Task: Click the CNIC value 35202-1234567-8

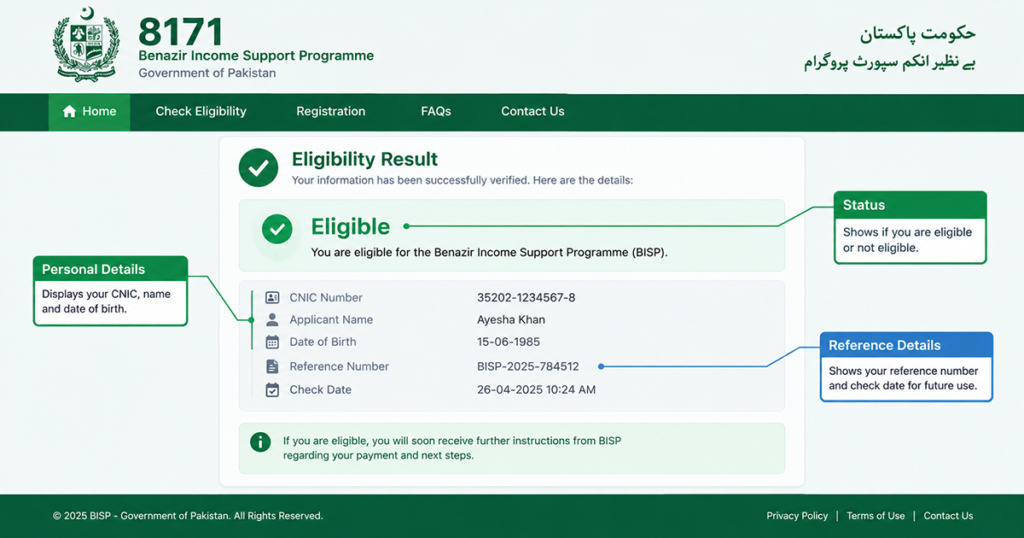Action: tap(526, 298)
